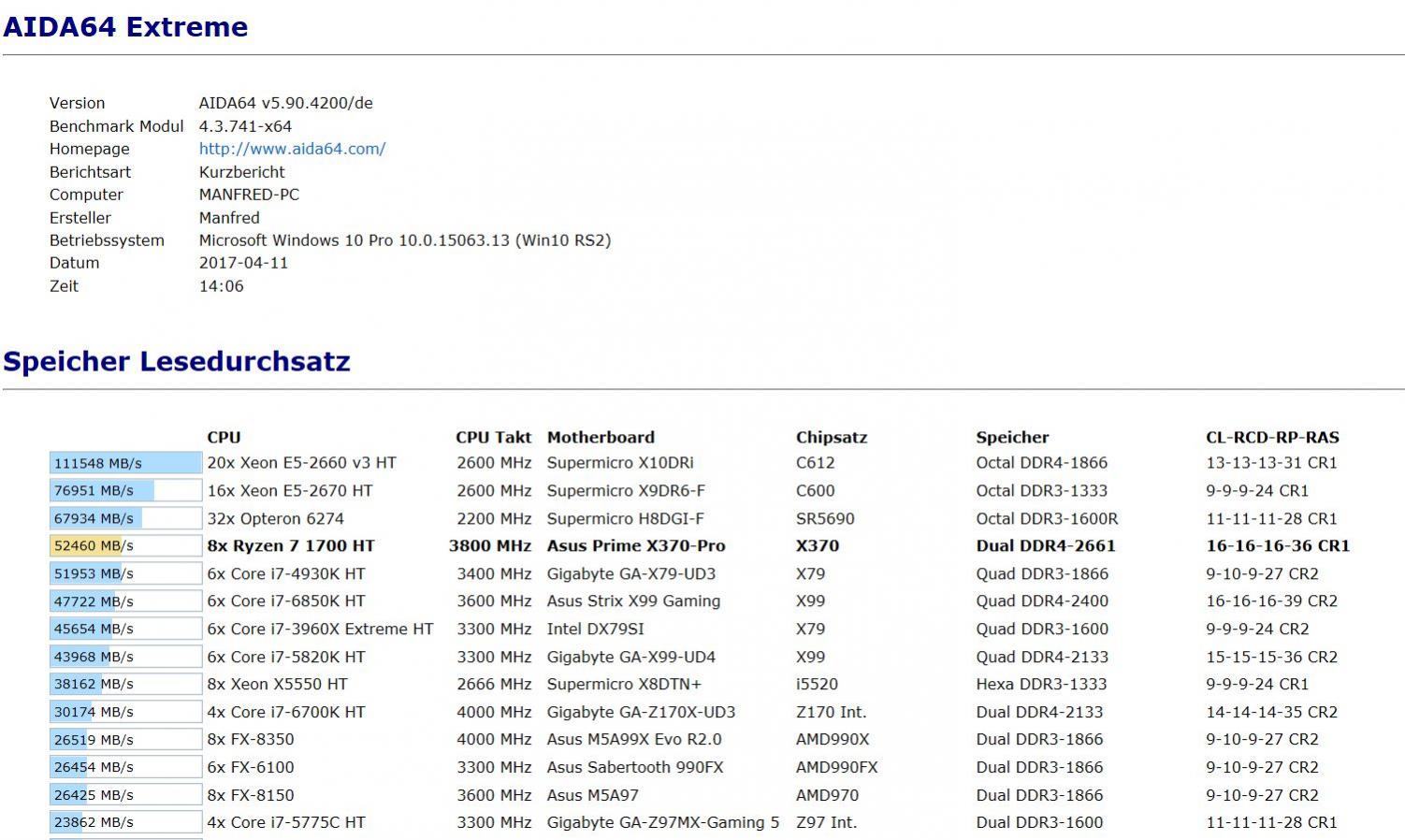This screenshot has height=840, width=1405.
Task: Click 6x Core i7-5820K HT
Action: point(285,657)
